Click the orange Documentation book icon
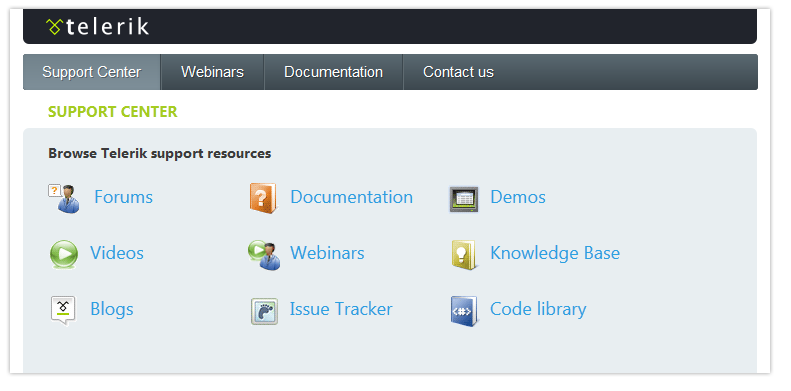This screenshot has width=791, height=391. click(x=263, y=198)
